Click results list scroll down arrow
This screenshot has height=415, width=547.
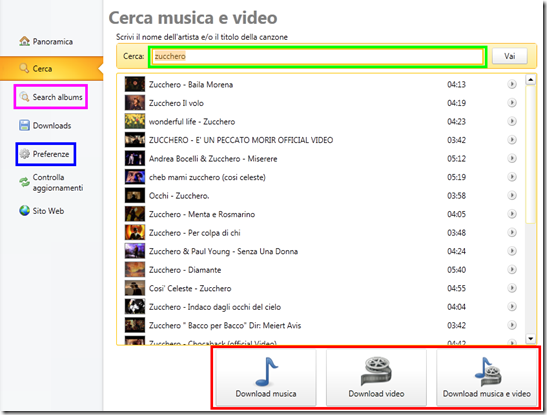pos(531,338)
